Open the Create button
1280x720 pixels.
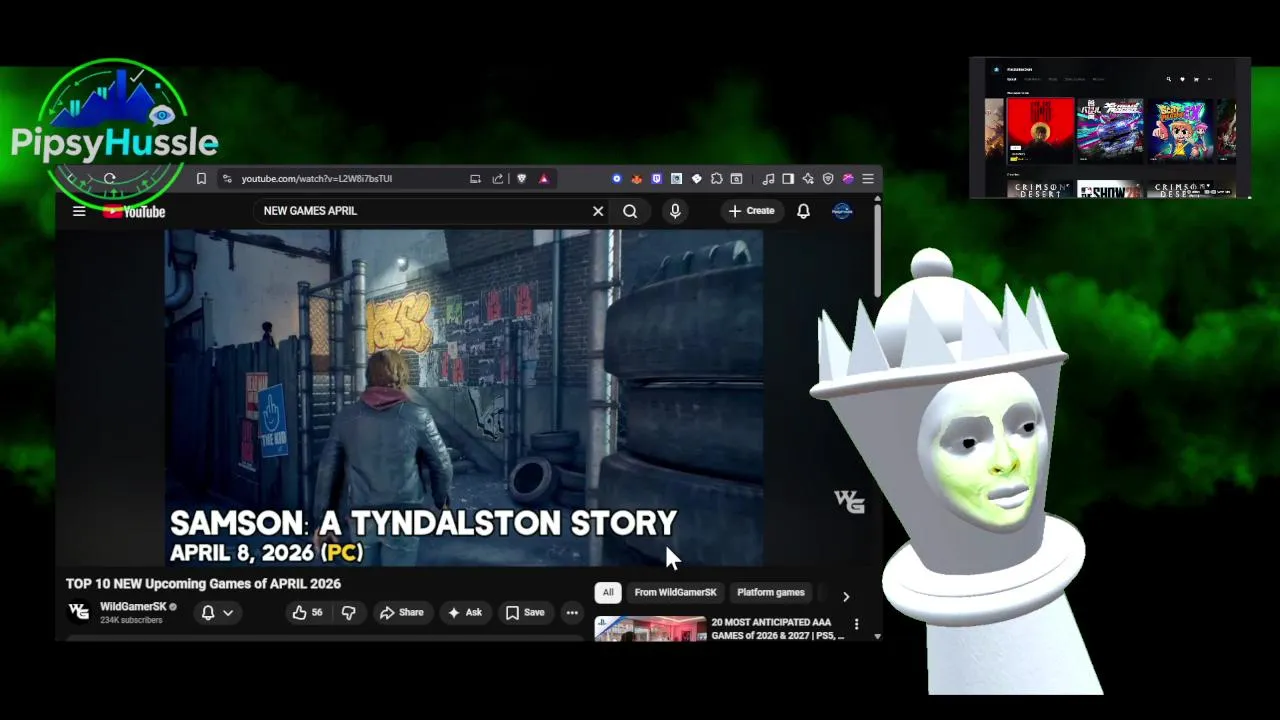click(752, 211)
